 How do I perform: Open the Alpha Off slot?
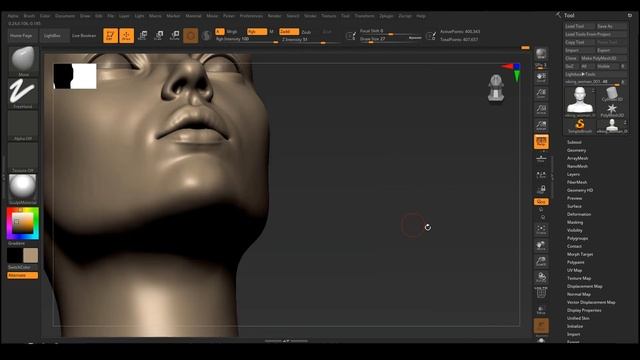coord(23,125)
